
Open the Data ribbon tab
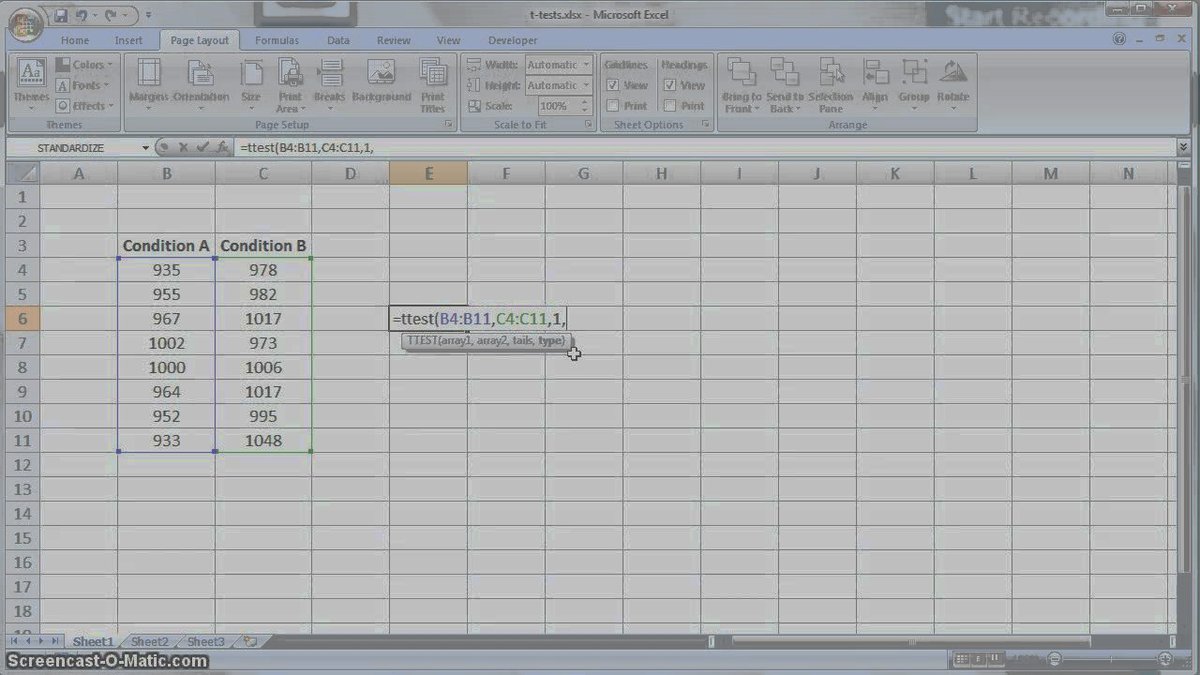coord(339,41)
